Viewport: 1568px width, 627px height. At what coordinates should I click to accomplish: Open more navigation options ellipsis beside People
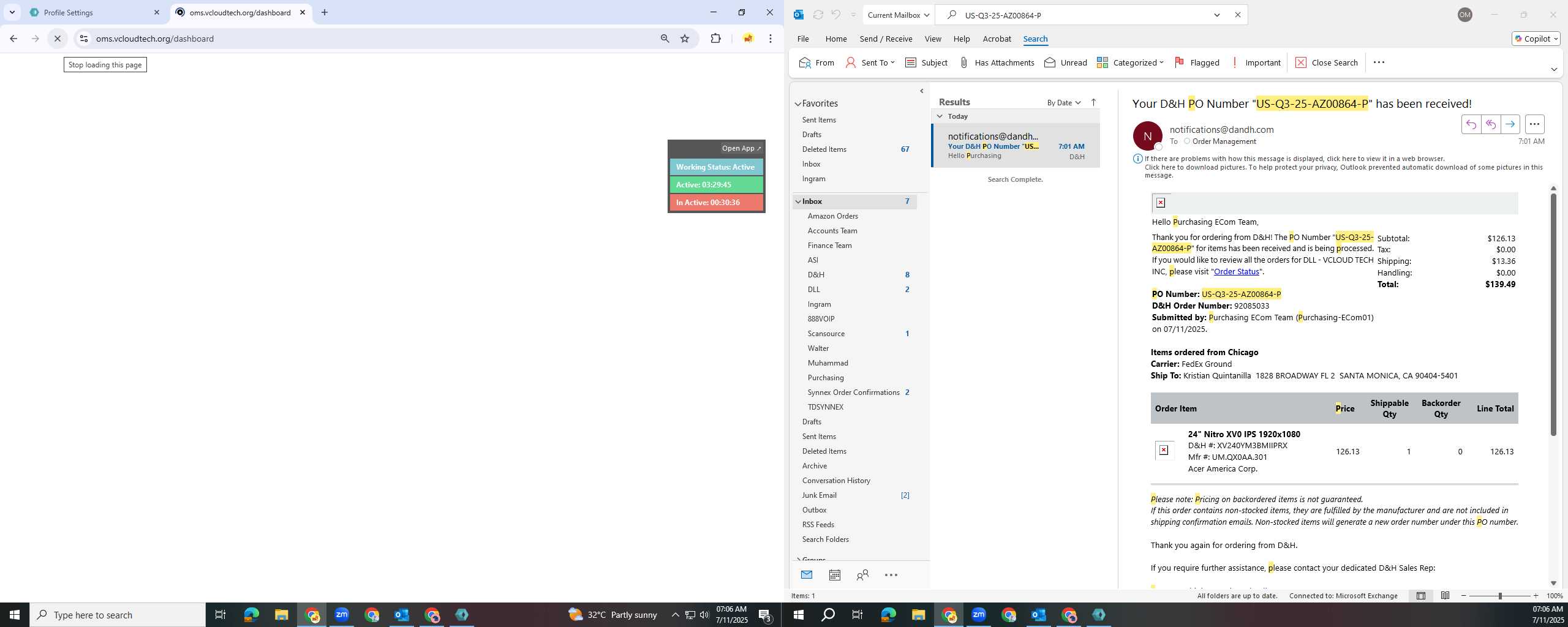[891, 574]
